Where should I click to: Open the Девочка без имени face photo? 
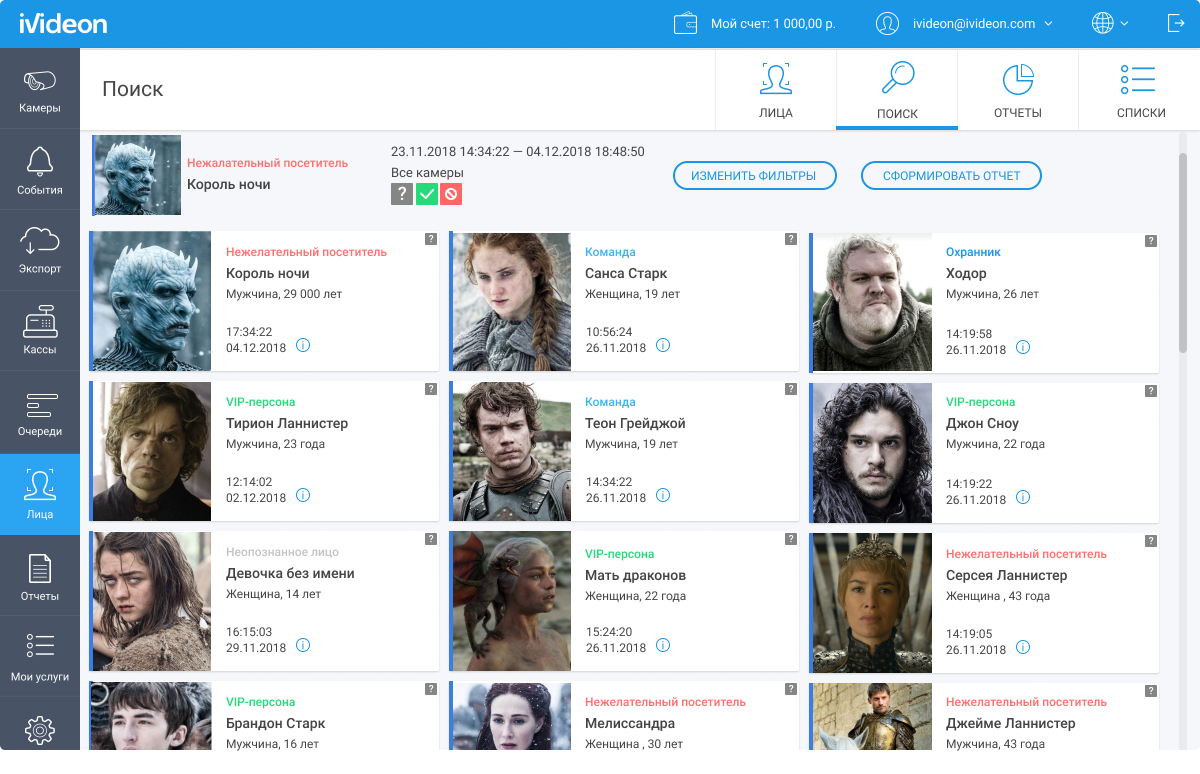pos(152,601)
